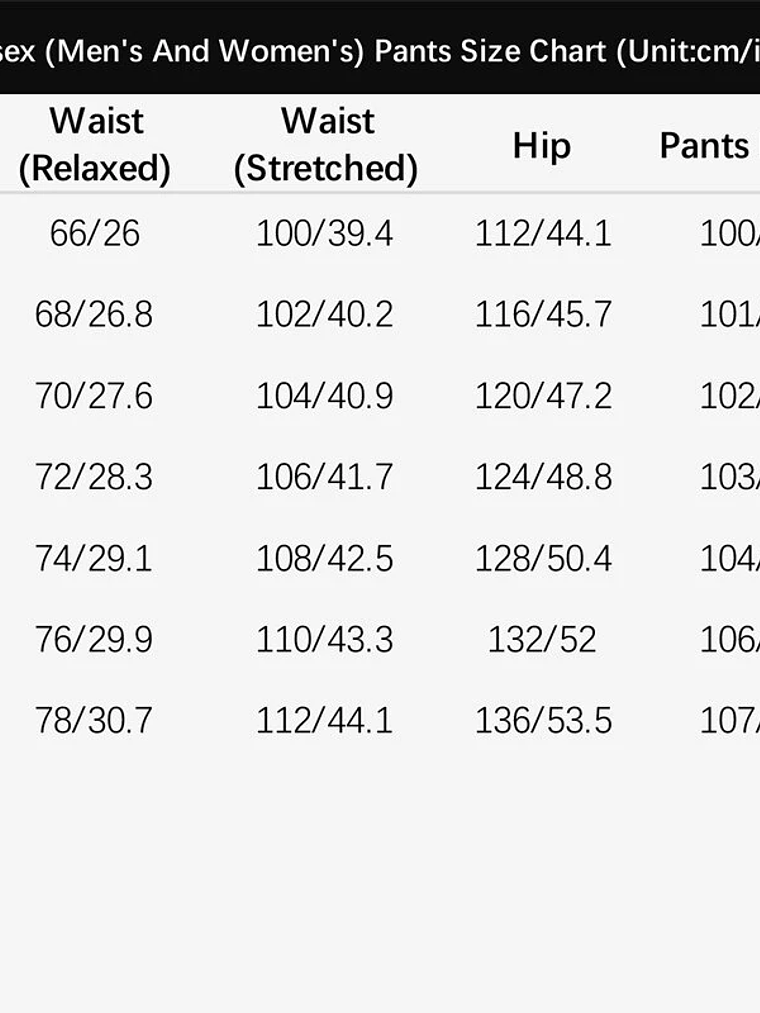Click the 110/43.3 stretched waist value
This screenshot has width=760, height=1013.
coord(325,639)
